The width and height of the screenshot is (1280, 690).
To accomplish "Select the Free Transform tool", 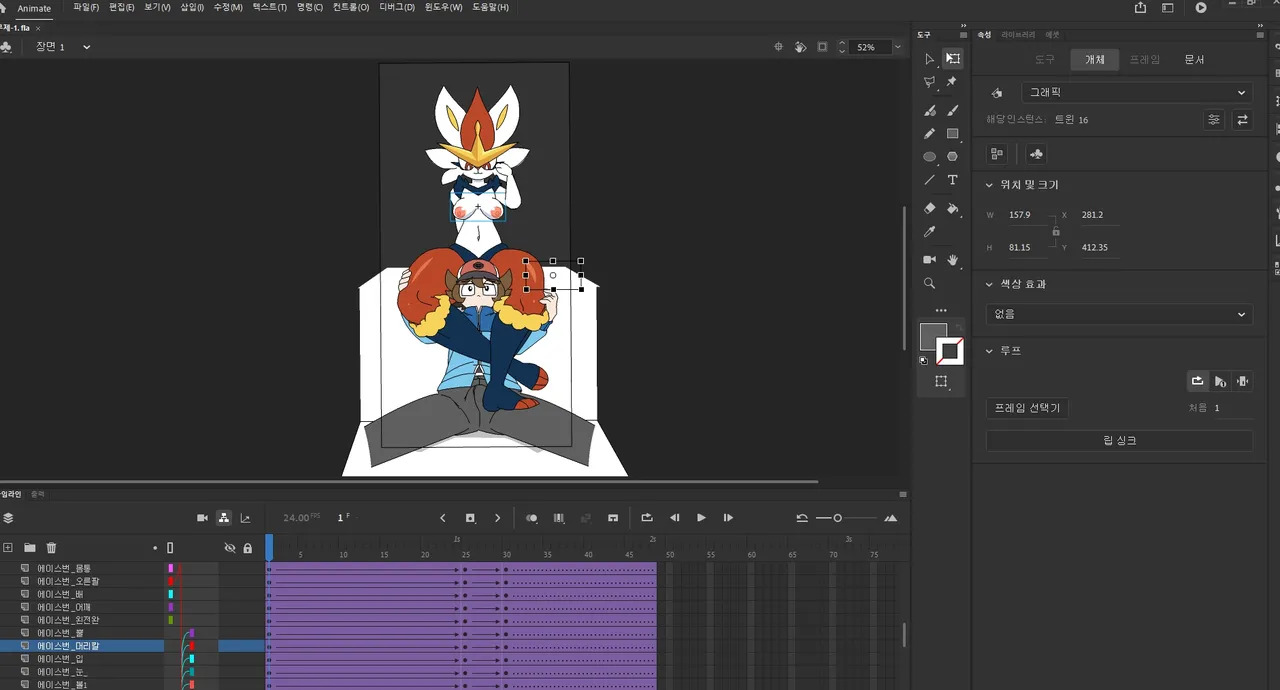I will click(953, 59).
